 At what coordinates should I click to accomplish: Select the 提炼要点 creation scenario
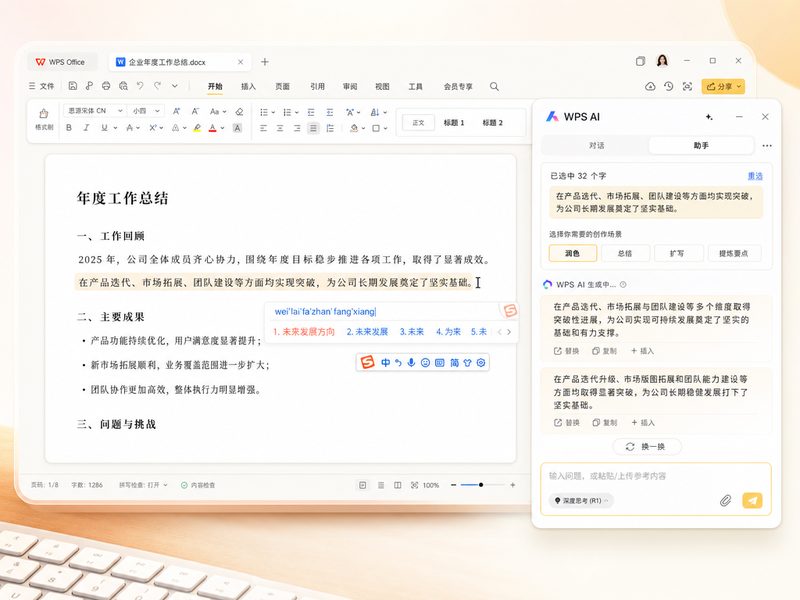point(734,253)
